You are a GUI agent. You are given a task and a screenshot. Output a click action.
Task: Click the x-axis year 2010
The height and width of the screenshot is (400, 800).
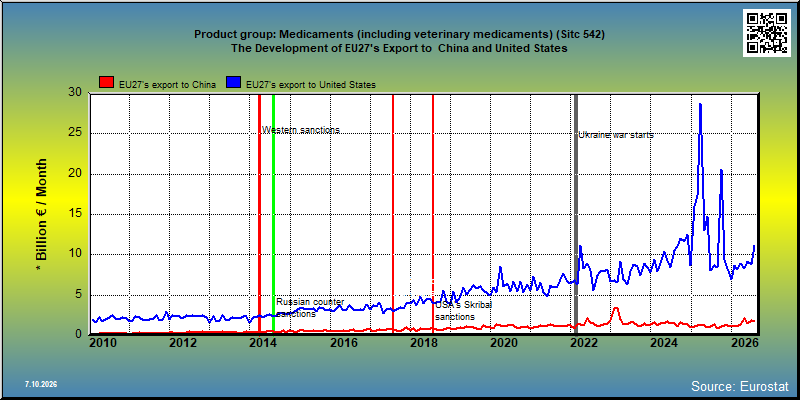pyautogui.click(x=103, y=343)
